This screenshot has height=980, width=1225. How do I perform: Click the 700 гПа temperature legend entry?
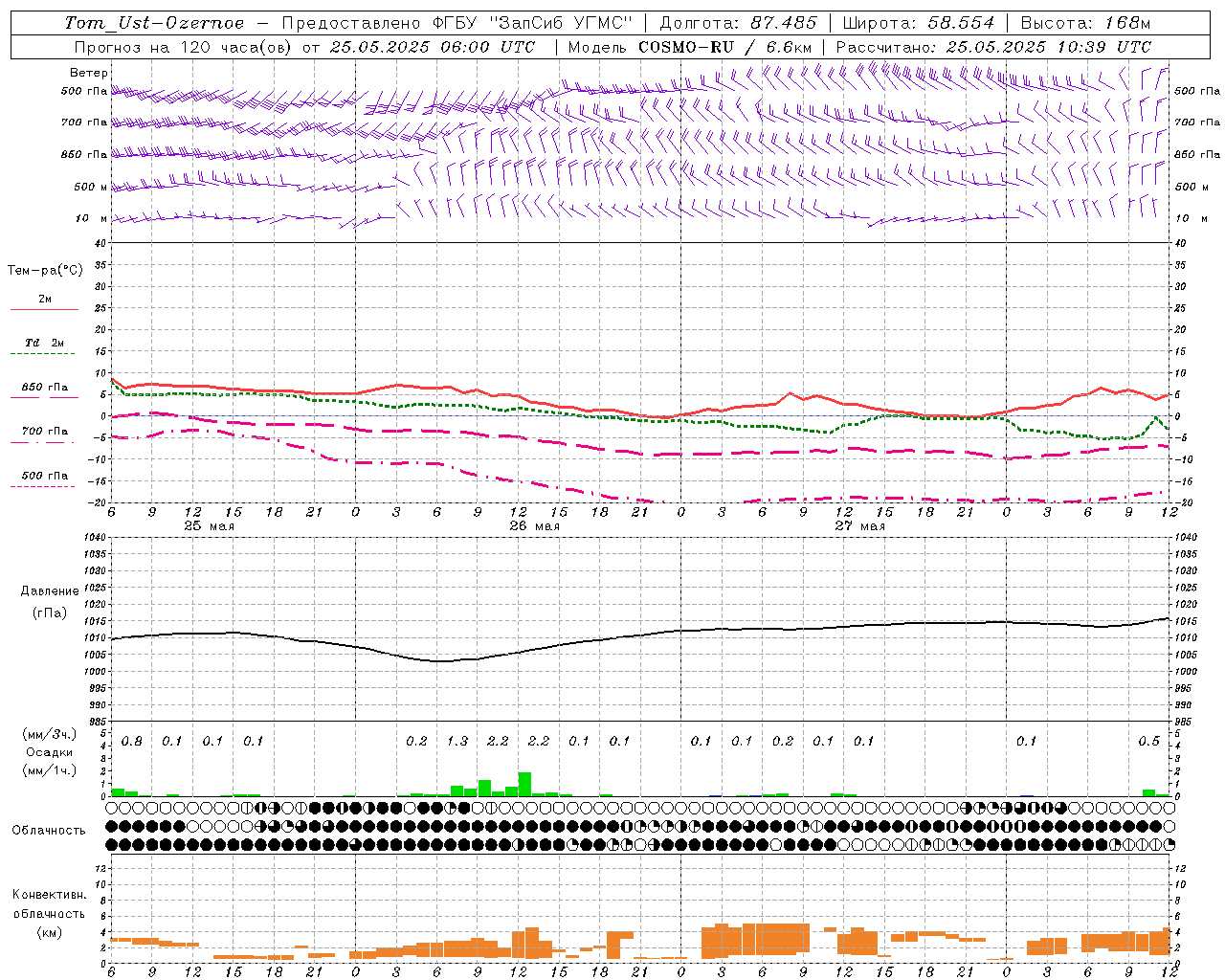pos(44,432)
